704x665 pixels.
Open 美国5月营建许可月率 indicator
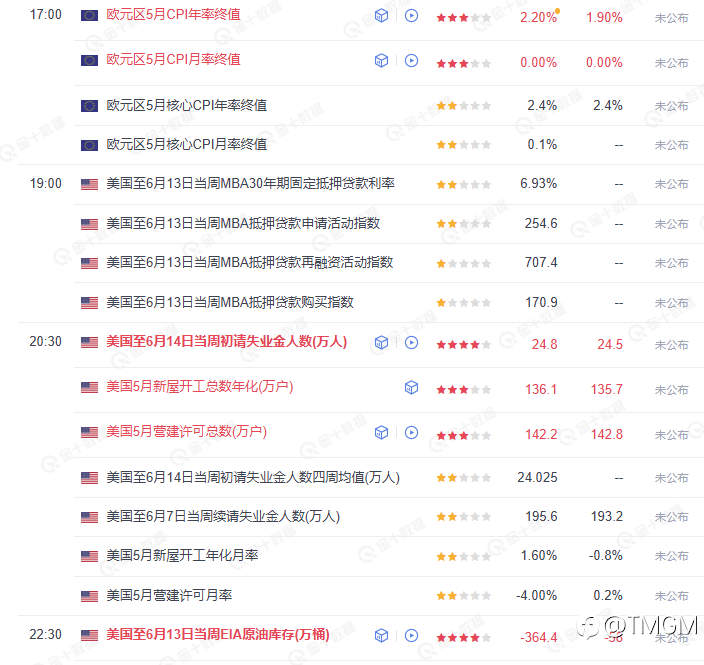click(169, 595)
